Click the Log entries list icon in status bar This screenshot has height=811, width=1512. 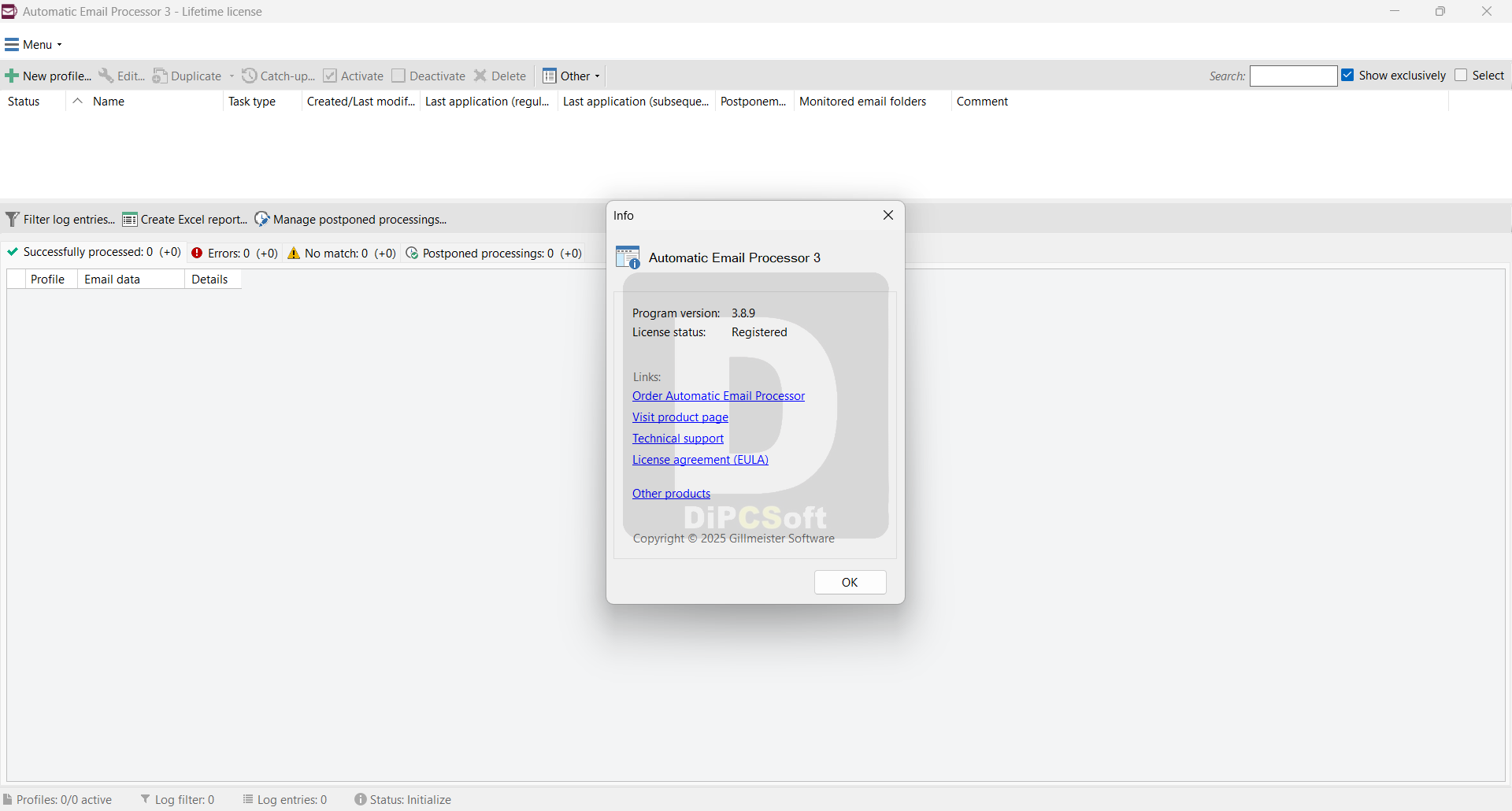[x=248, y=799]
